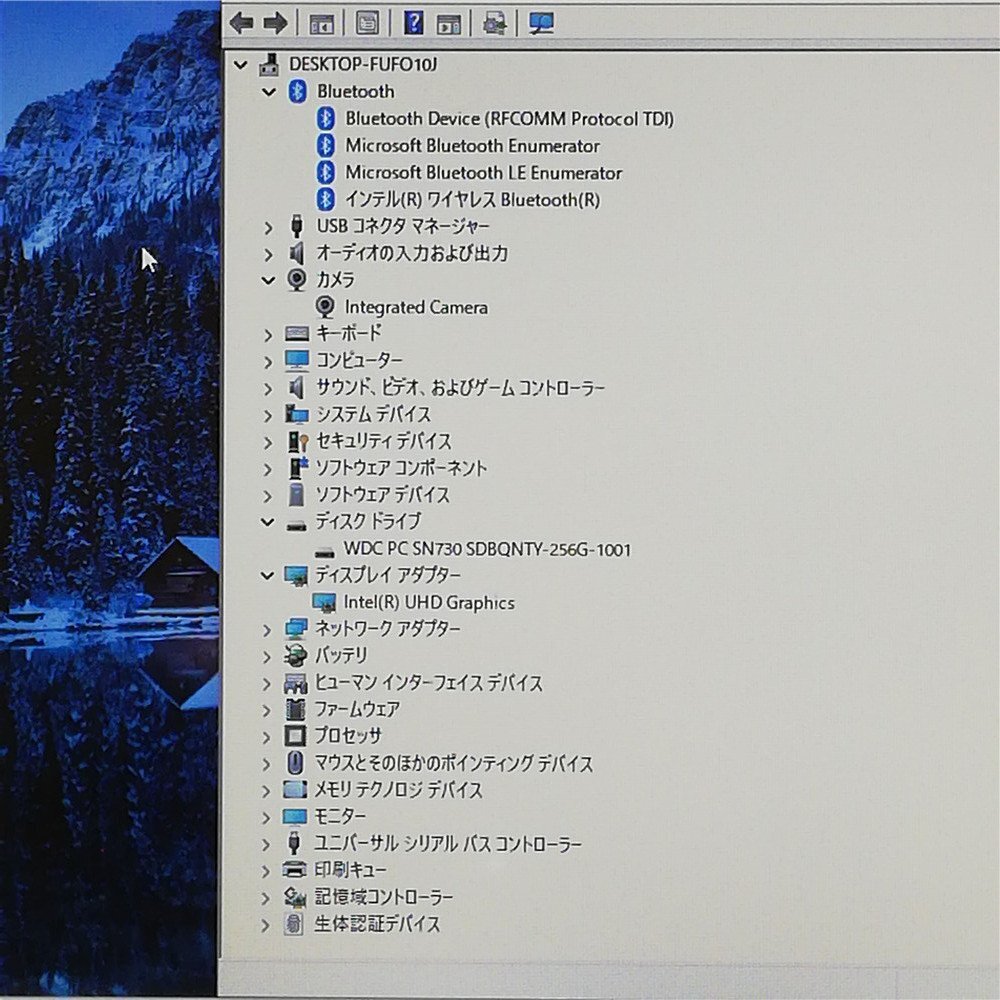Select Intel(R) UHD Graphics adapter
Image resolution: width=1000 pixels, height=1000 pixels.
point(429,603)
